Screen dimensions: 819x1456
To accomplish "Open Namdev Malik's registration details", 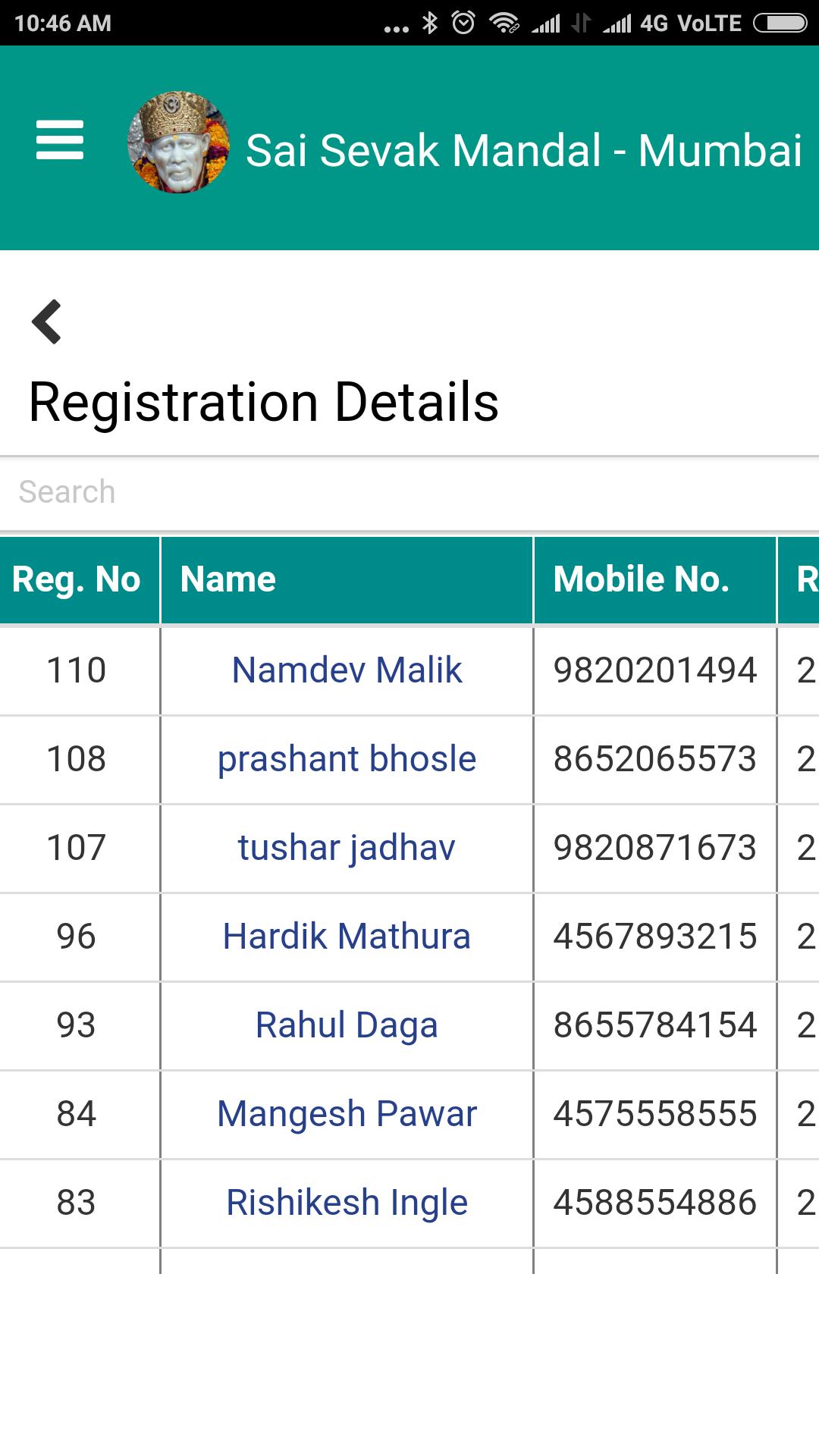I will click(x=347, y=670).
